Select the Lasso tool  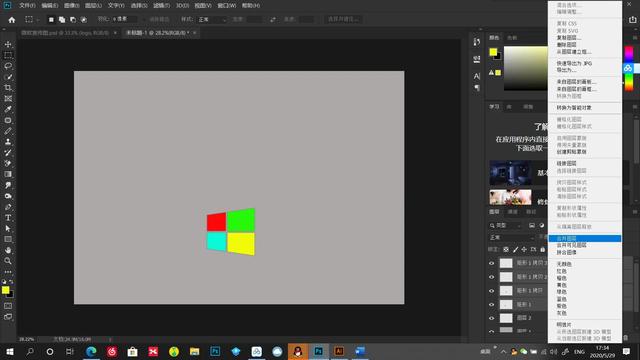[8, 66]
